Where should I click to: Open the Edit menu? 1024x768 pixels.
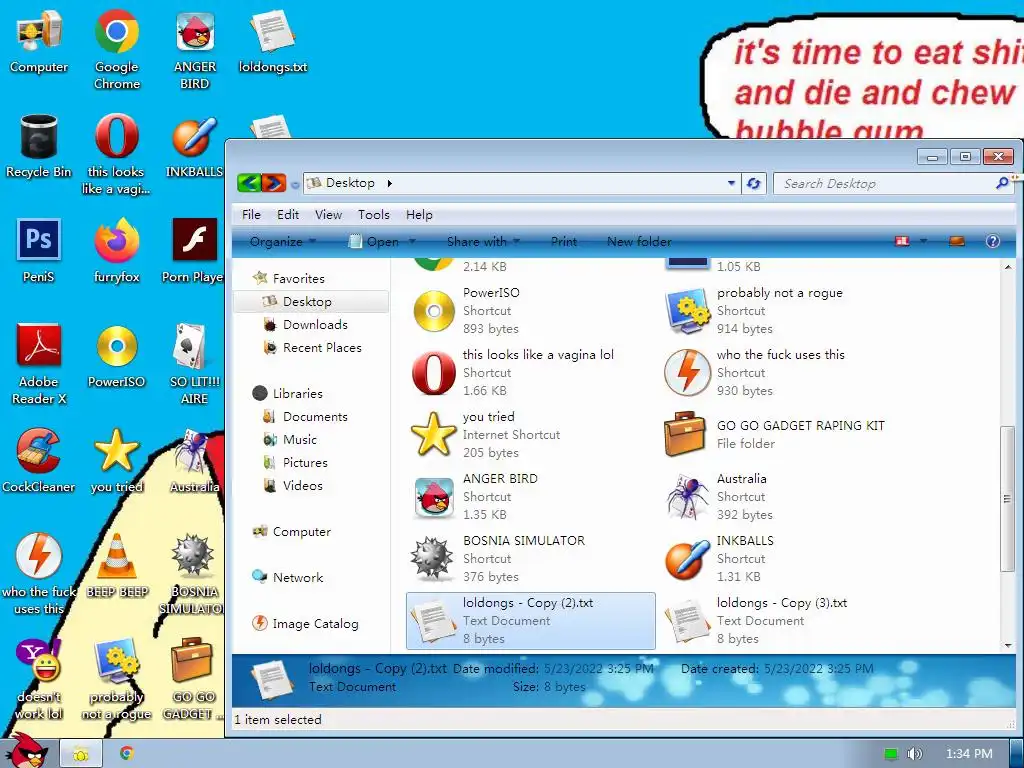tap(287, 214)
